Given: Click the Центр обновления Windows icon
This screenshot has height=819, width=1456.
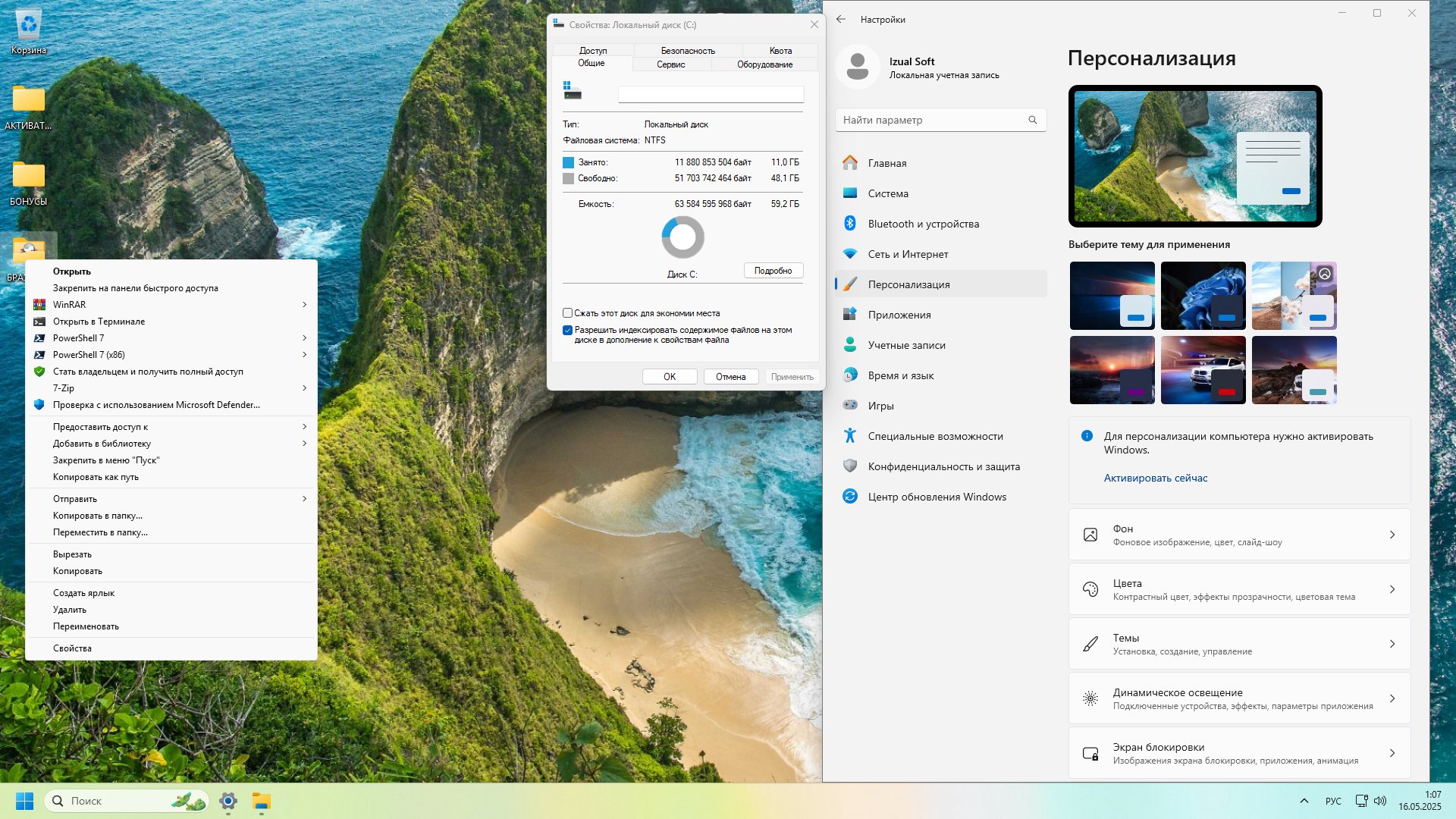Looking at the screenshot, I should (x=850, y=497).
